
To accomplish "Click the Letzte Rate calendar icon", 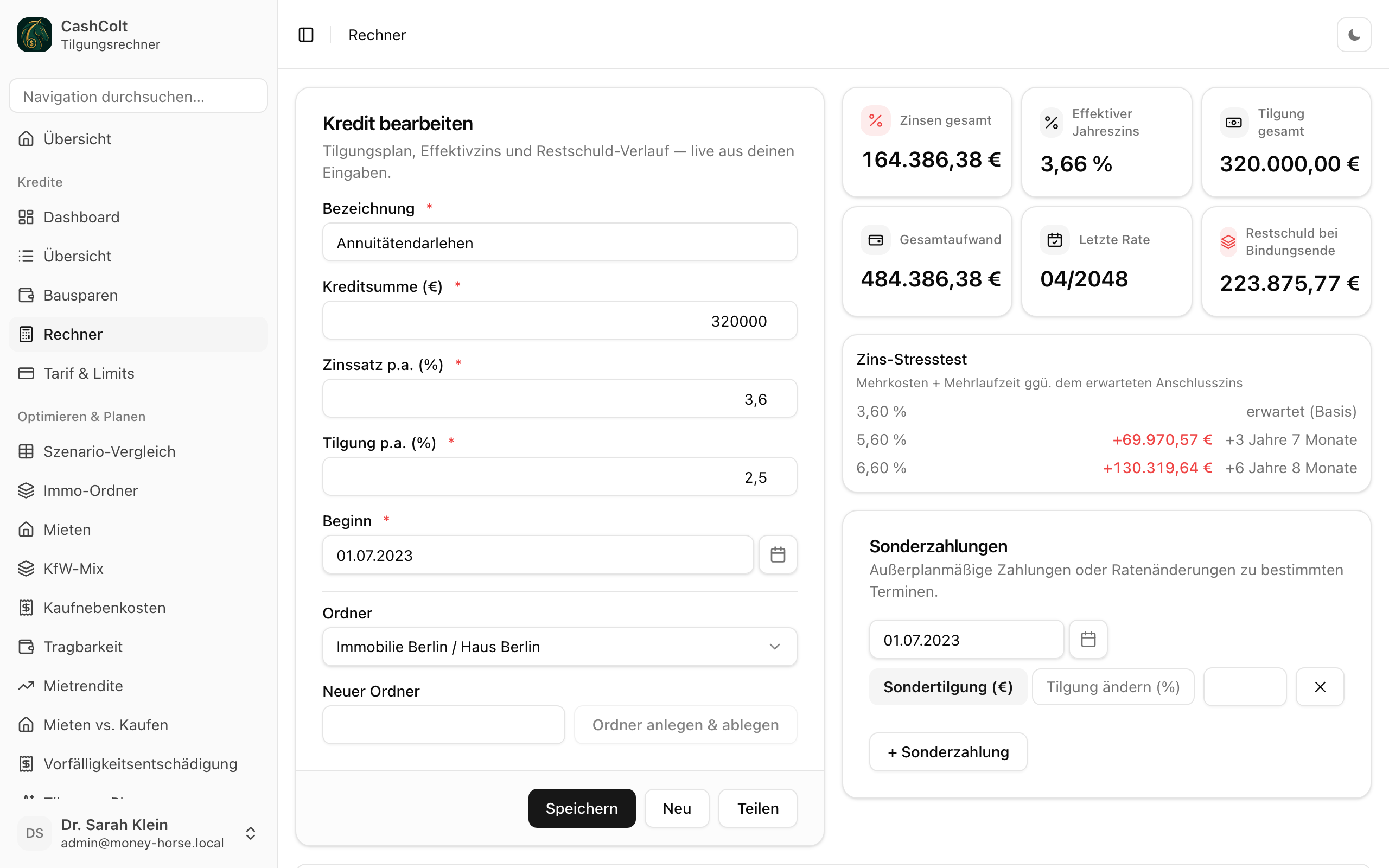I will tap(1054, 240).
